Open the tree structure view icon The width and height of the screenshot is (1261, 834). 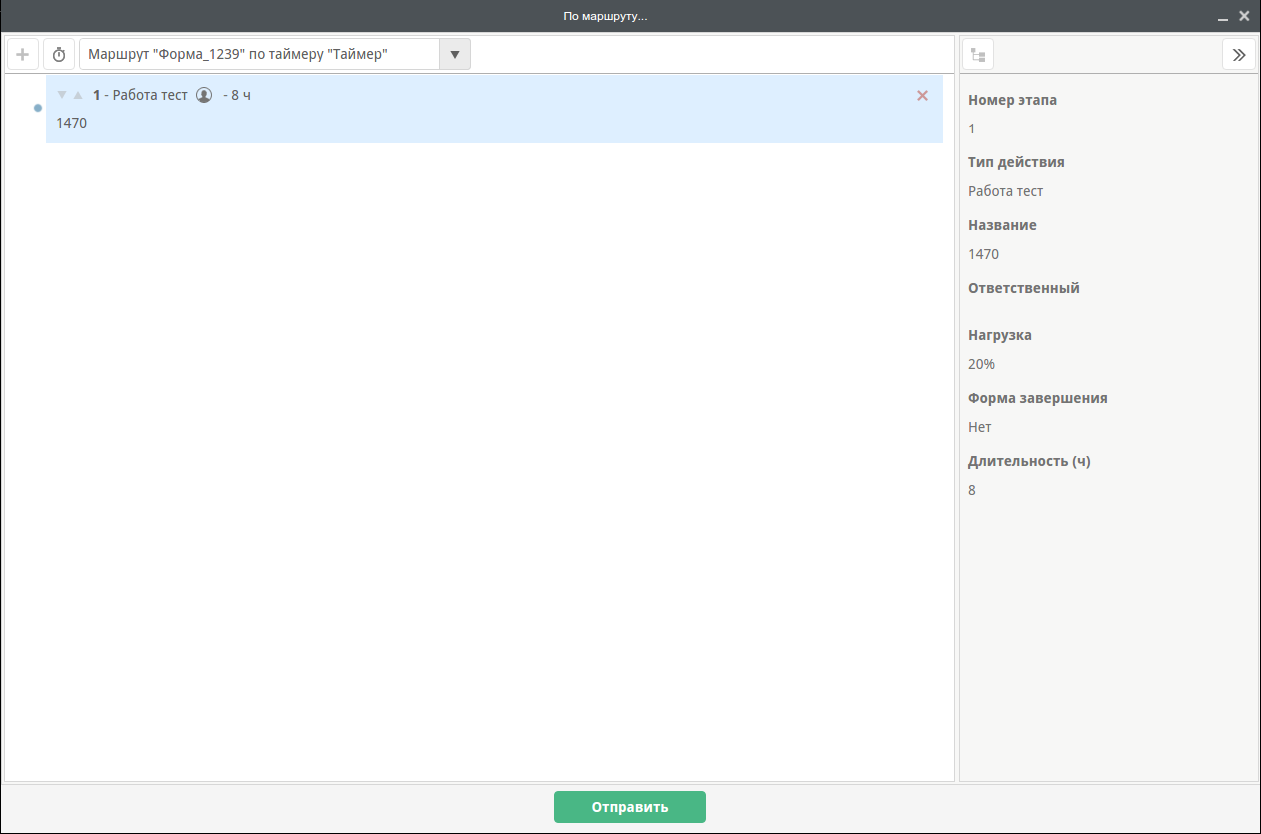point(978,54)
